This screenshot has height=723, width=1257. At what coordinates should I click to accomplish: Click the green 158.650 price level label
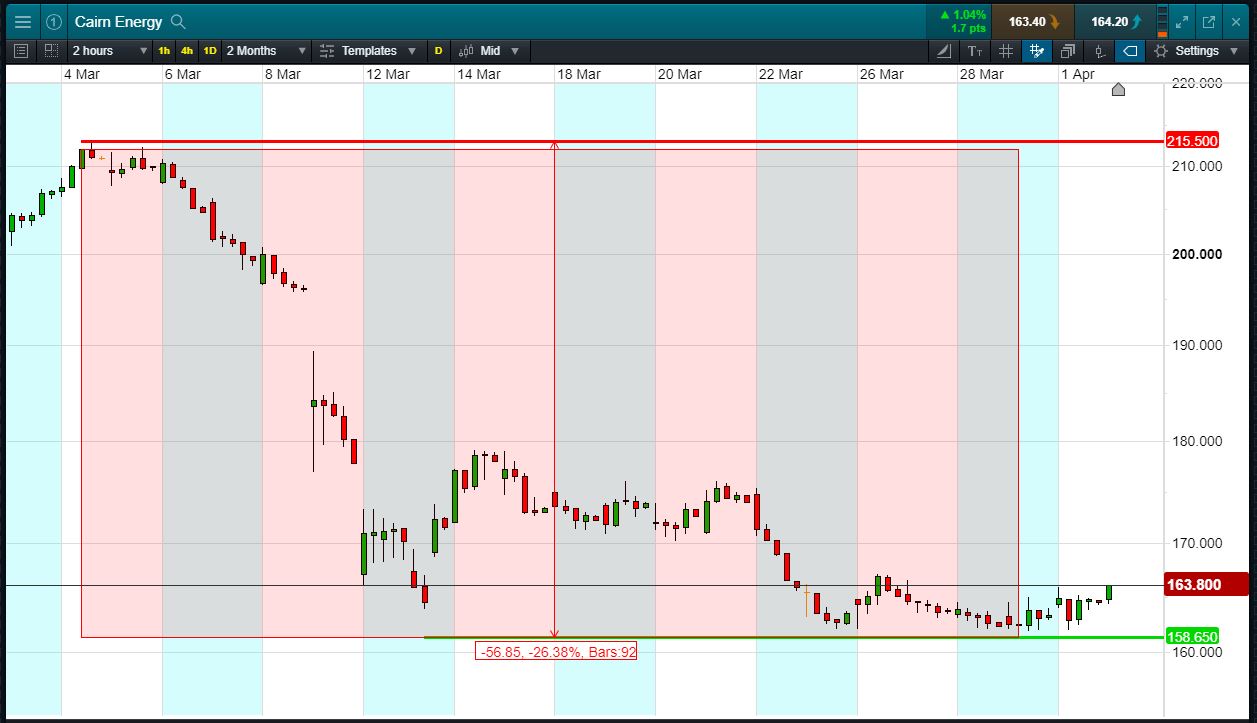[1192, 636]
